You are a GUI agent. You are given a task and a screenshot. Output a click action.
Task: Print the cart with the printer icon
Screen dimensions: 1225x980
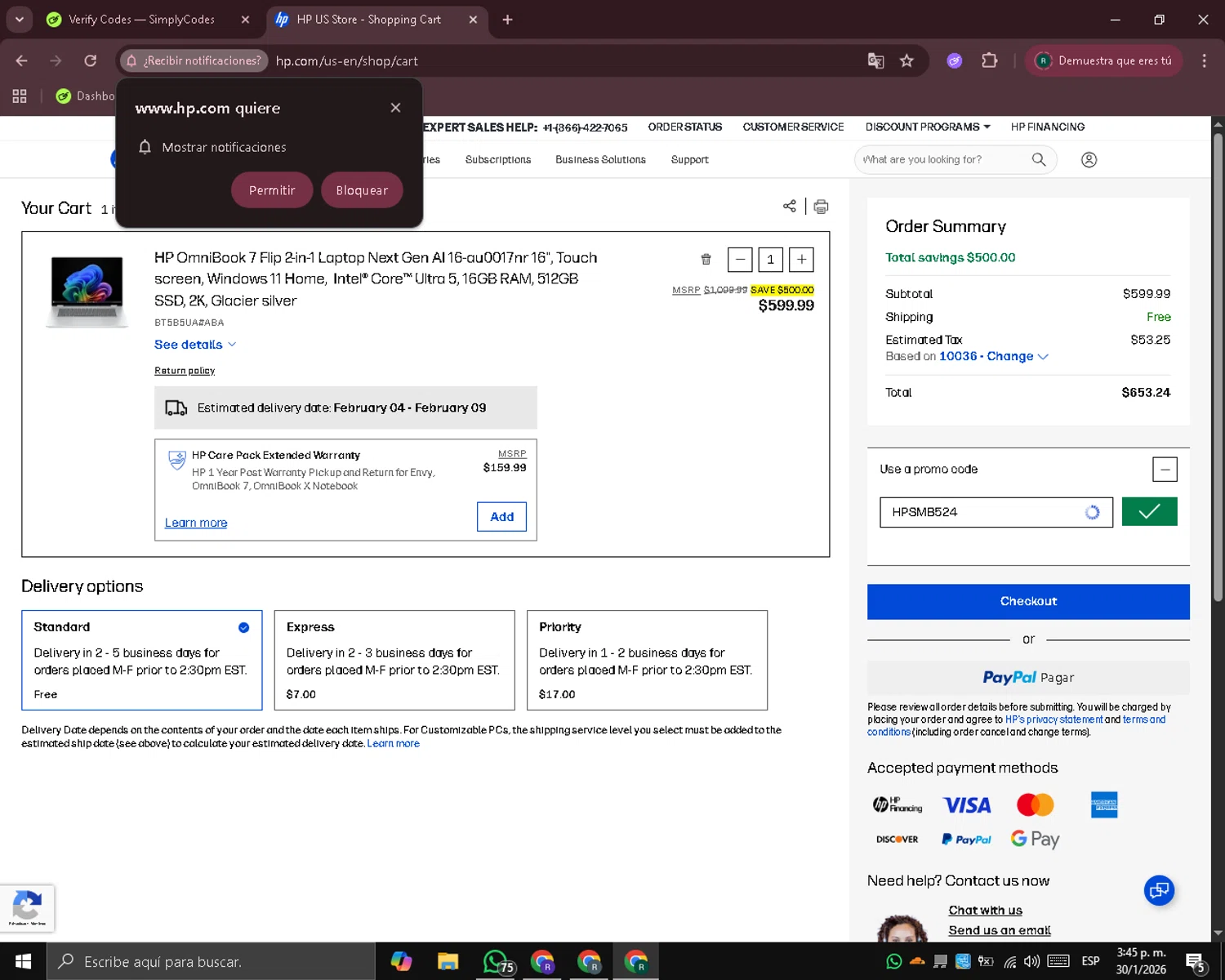(x=821, y=206)
